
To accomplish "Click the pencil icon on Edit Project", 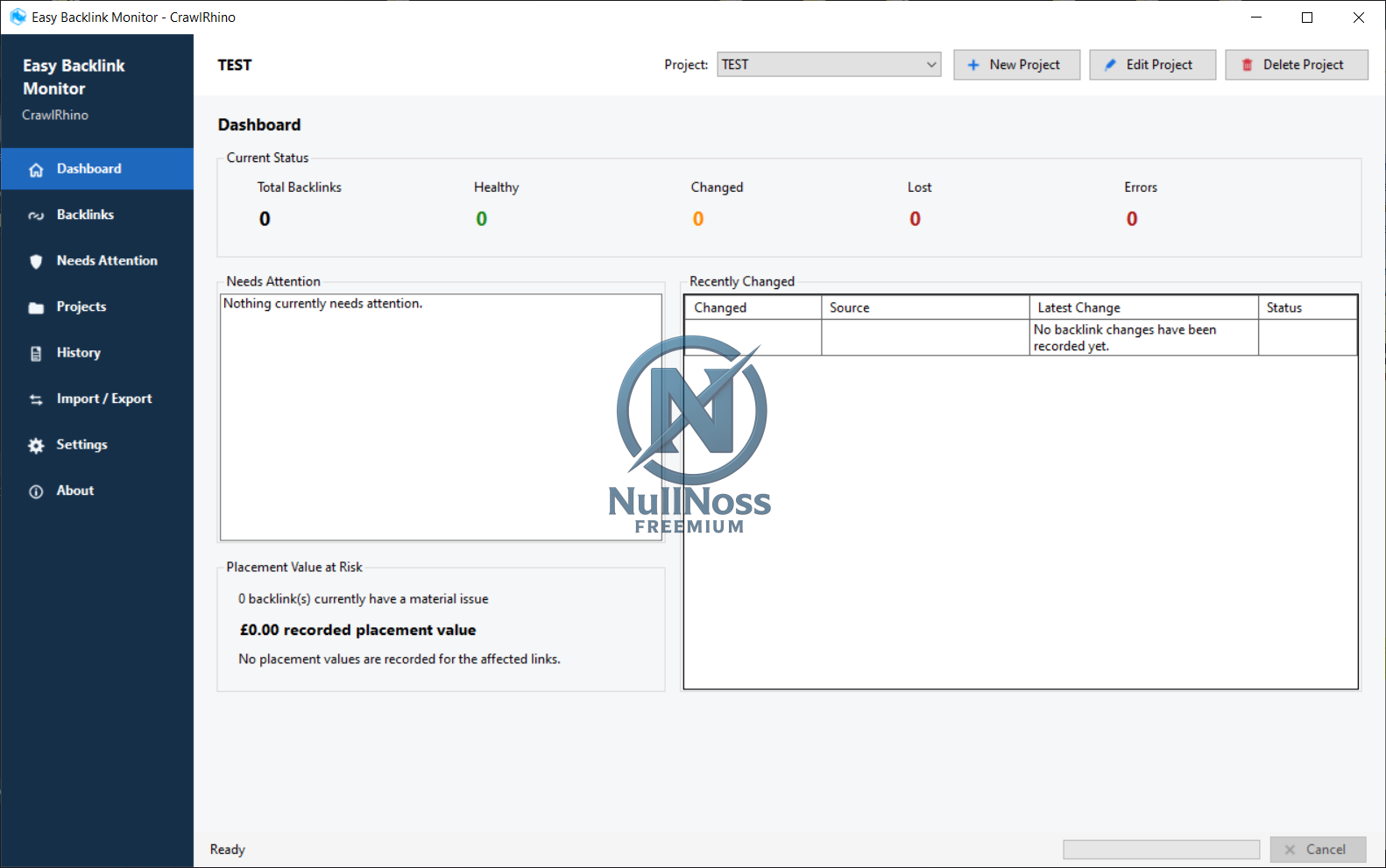I will pos(1110,65).
